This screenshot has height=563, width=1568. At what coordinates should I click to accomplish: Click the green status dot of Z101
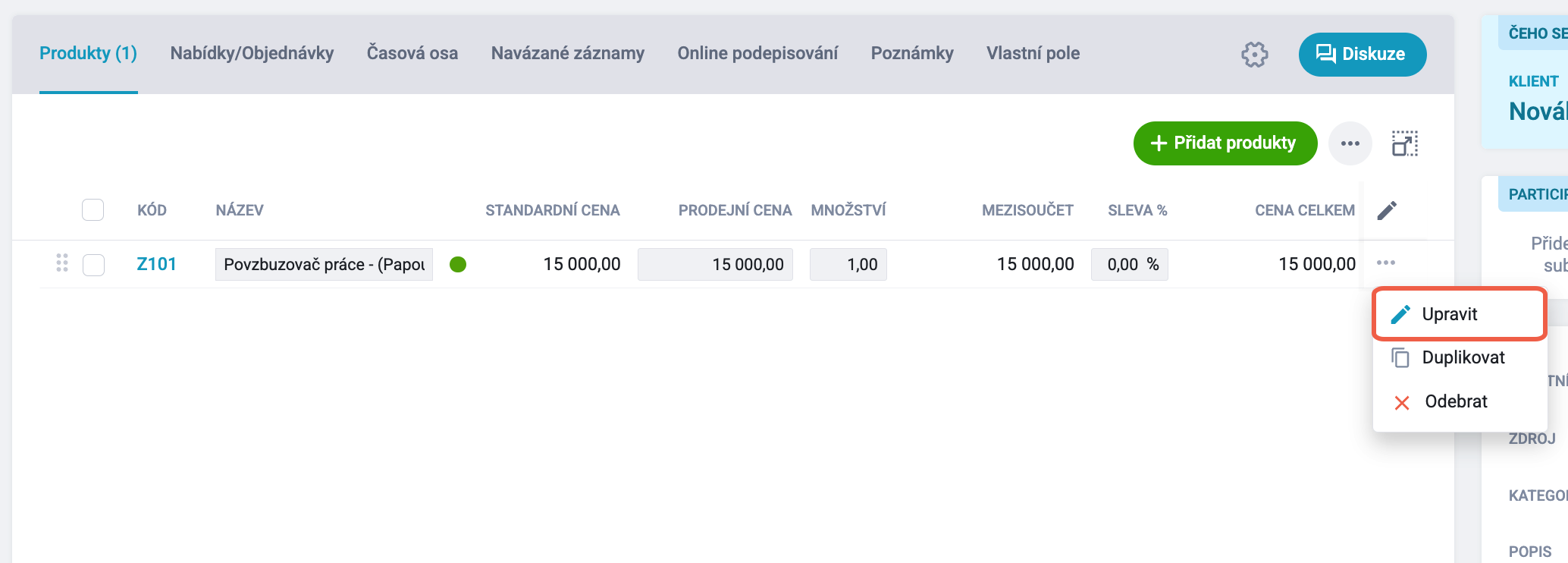point(458,264)
